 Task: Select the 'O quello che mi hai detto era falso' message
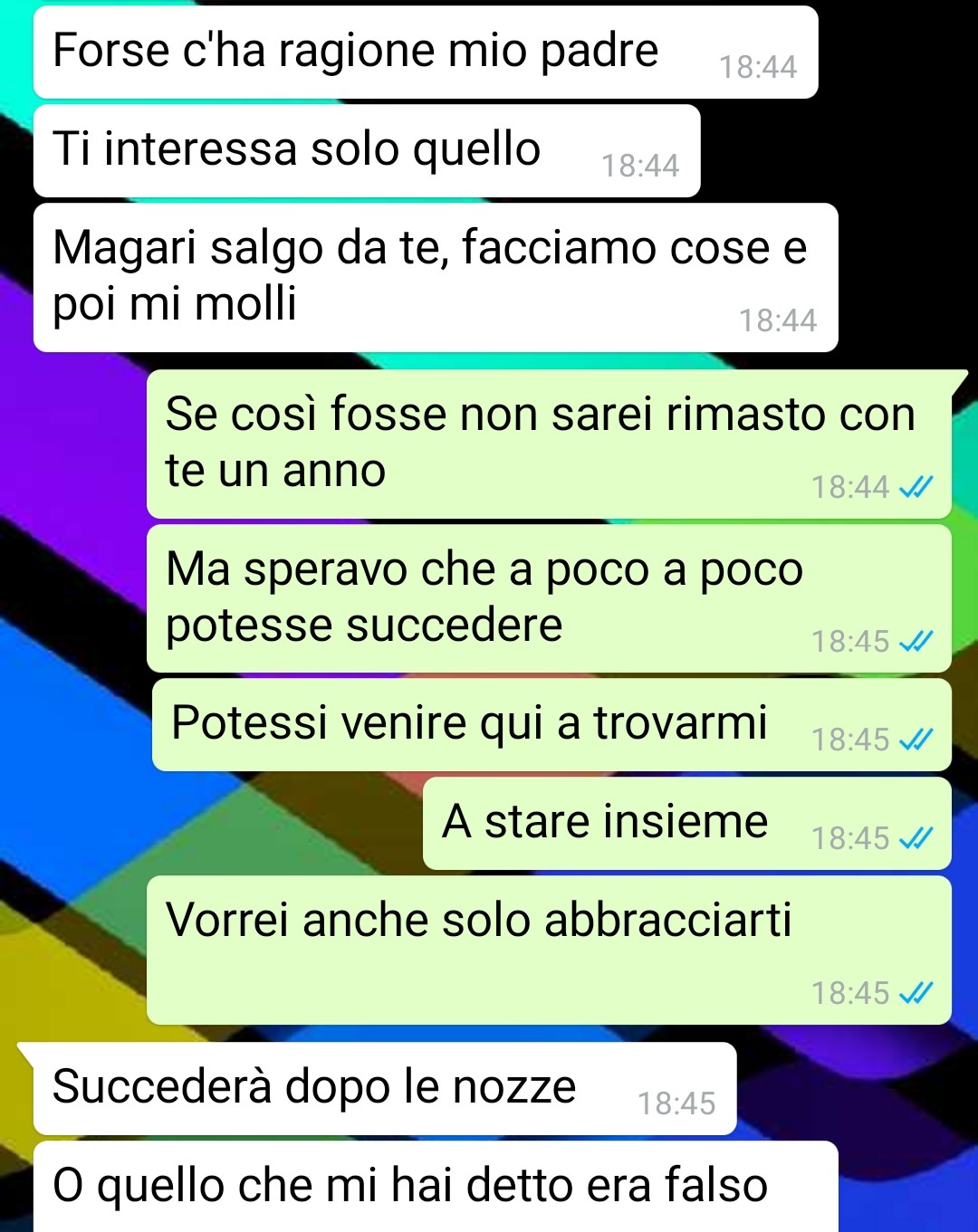pos(436,1187)
